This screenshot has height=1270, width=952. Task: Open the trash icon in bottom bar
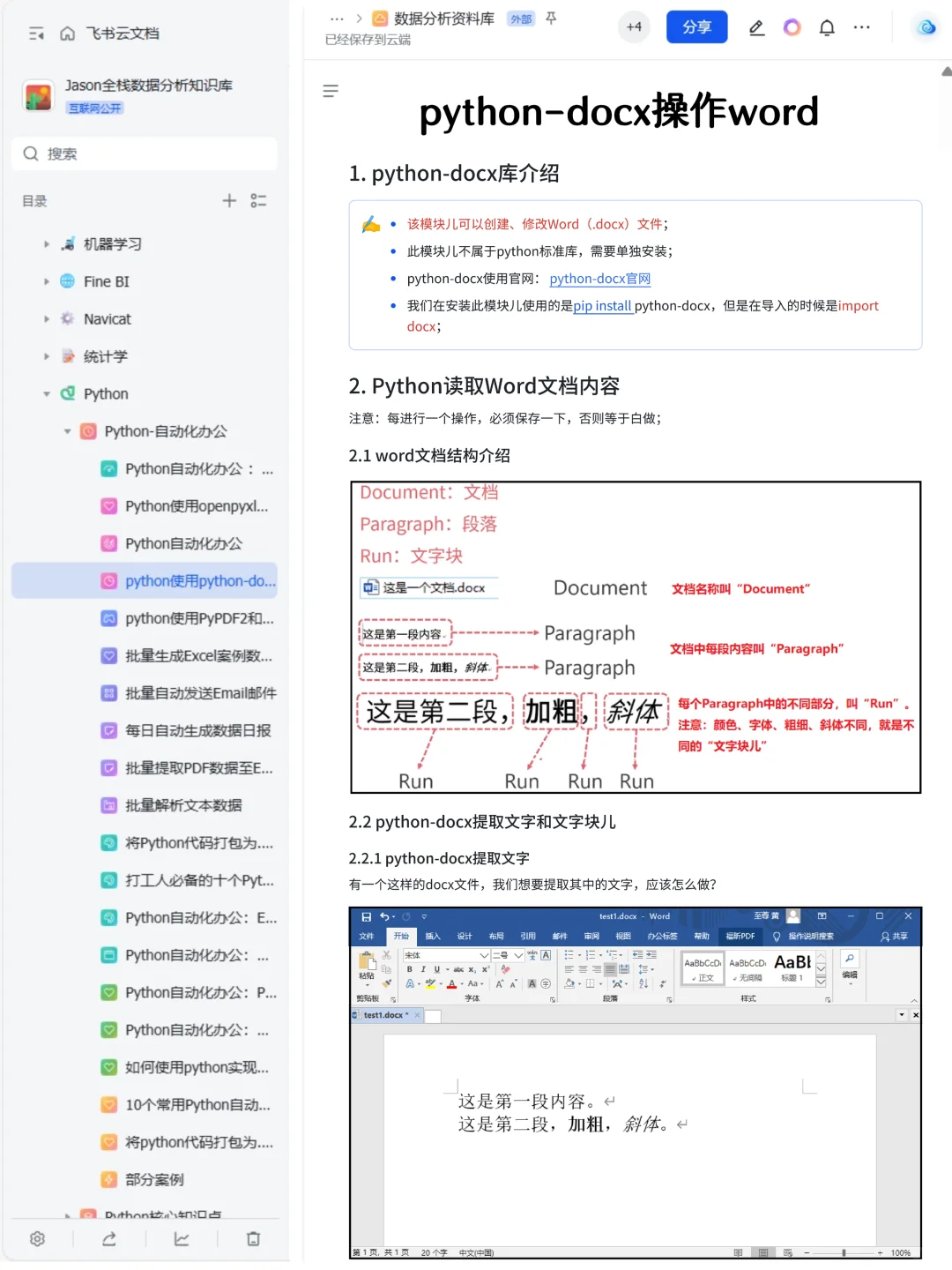click(x=254, y=1238)
